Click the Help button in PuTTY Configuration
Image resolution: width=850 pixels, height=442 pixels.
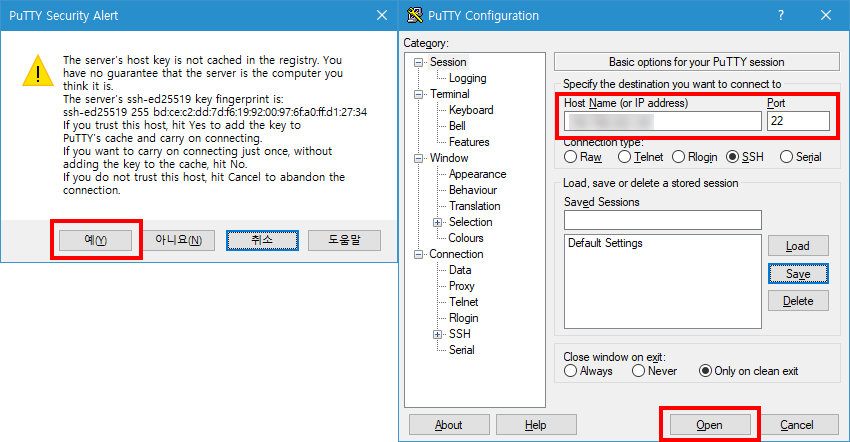tap(536, 425)
